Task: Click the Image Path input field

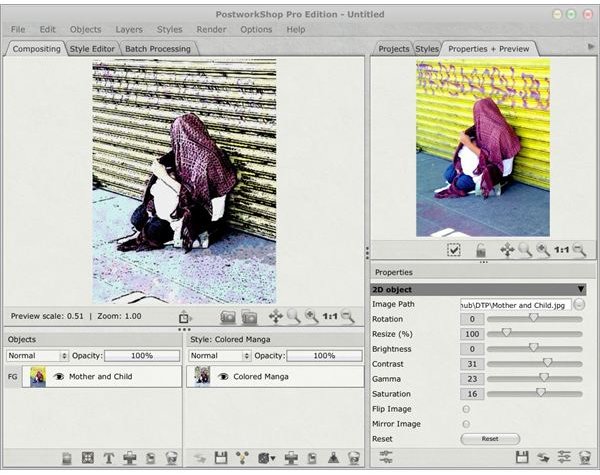Action: coord(516,305)
